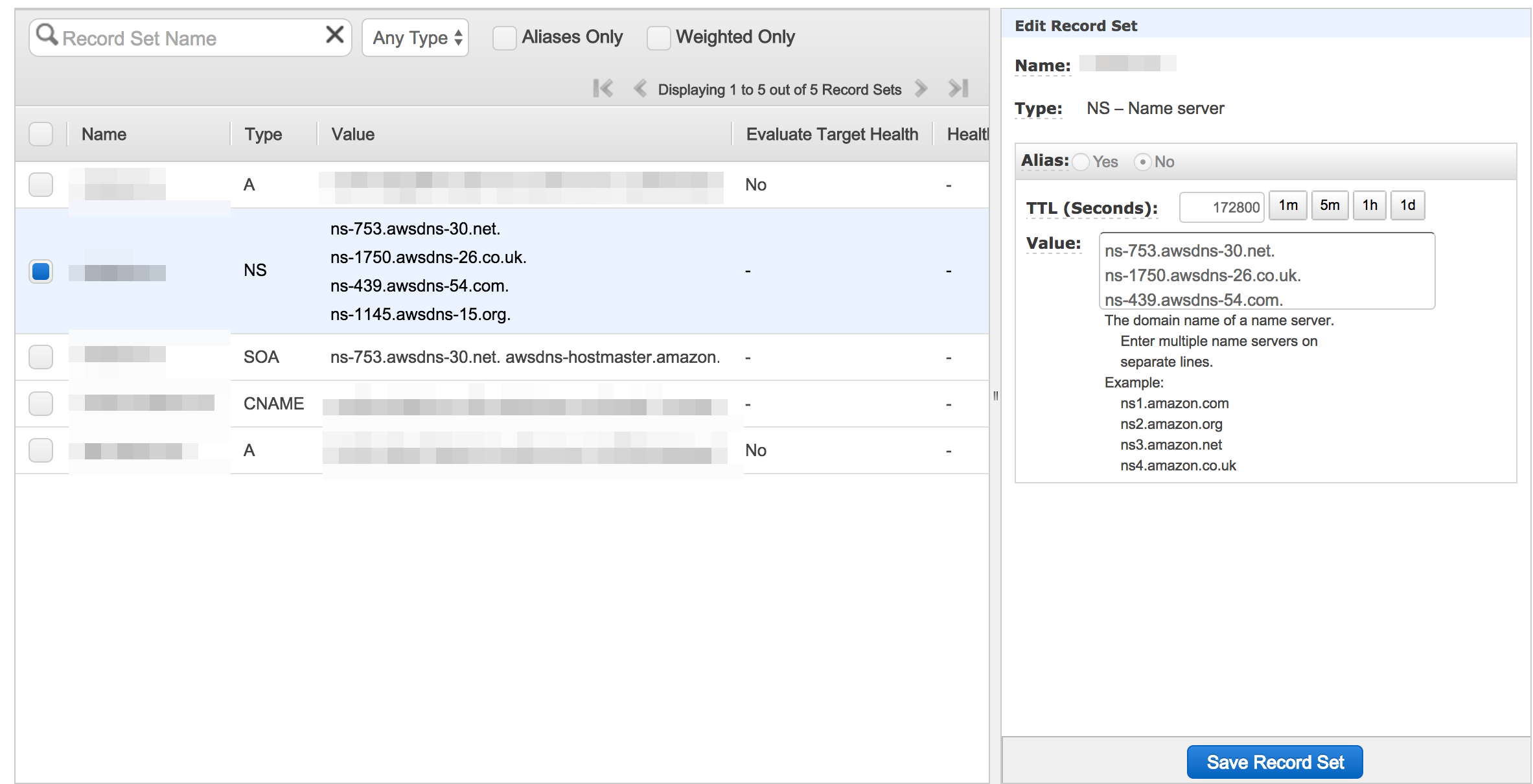Click the Value column header

tap(353, 134)
